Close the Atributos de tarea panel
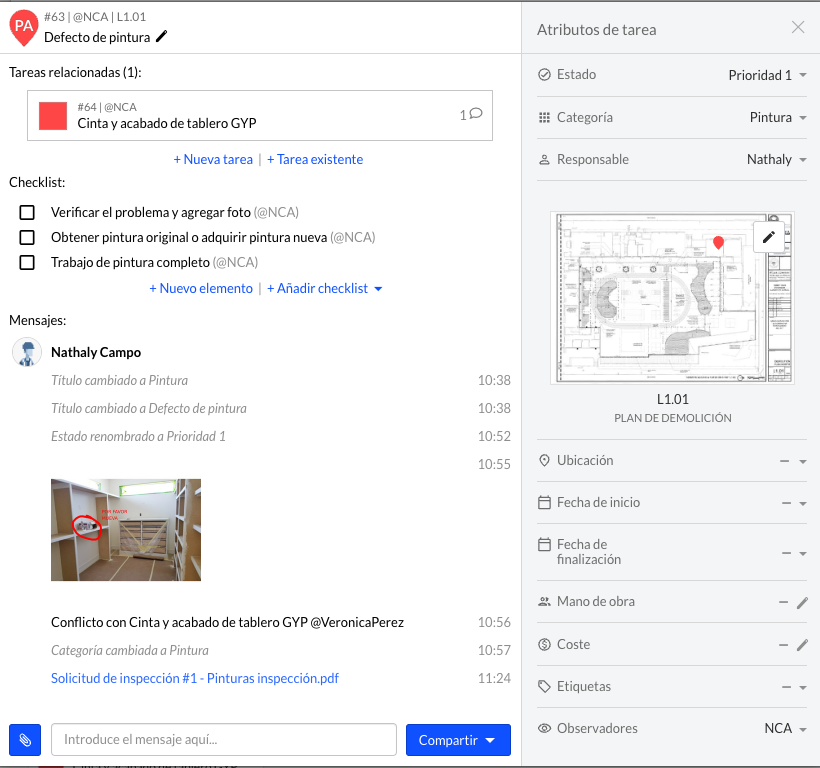 click(798, 27)
